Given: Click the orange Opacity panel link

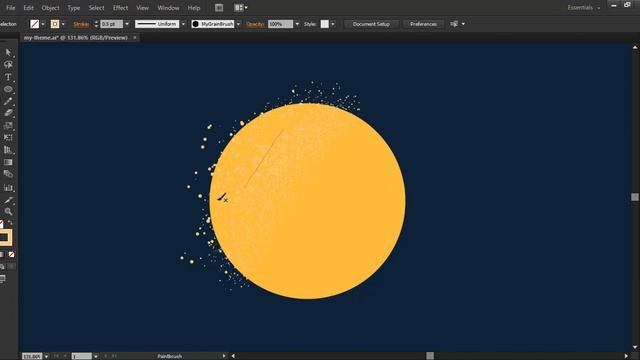Looking at the screenshot, I should click(255, 24).
